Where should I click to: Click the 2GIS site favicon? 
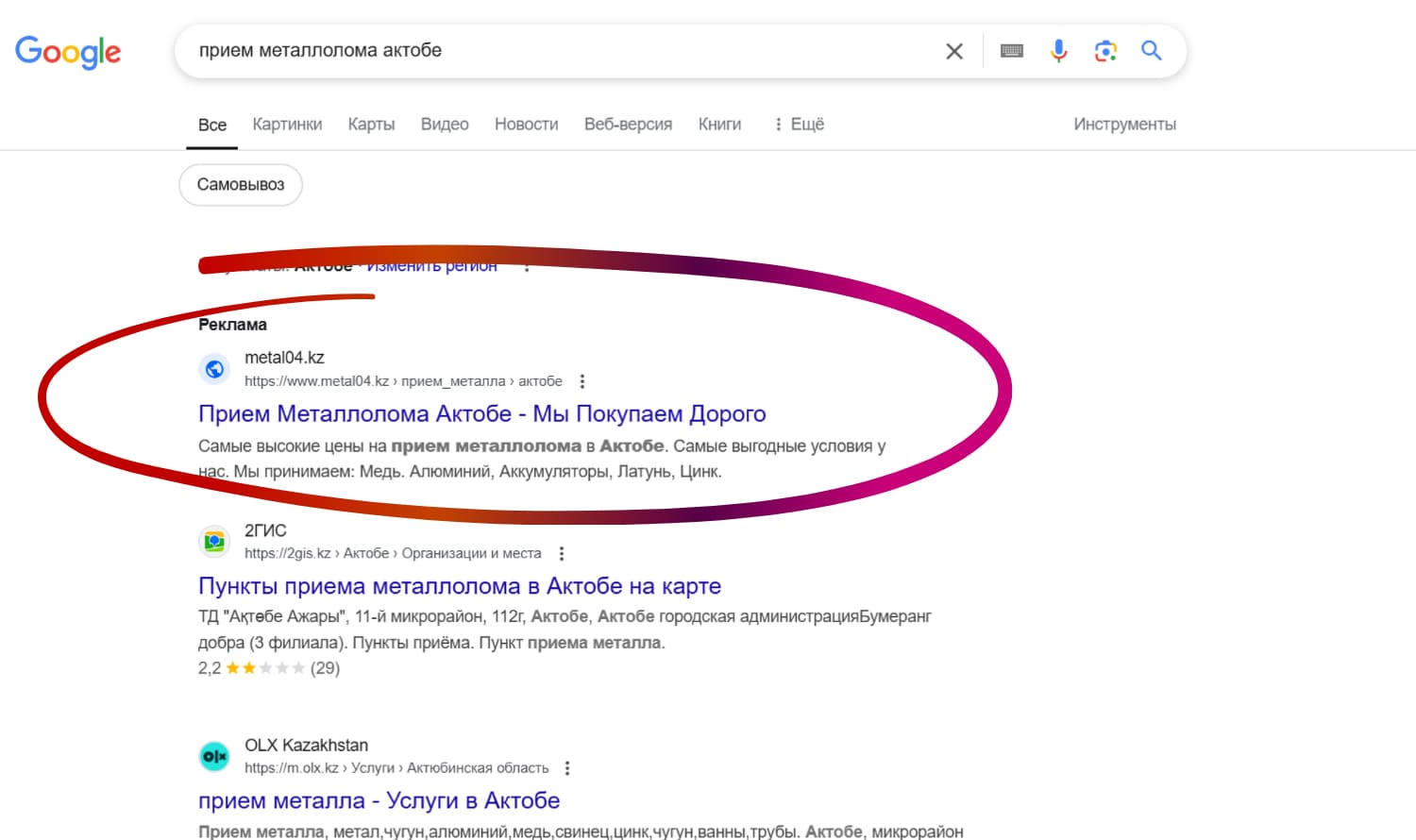click(x=214, y=541)
